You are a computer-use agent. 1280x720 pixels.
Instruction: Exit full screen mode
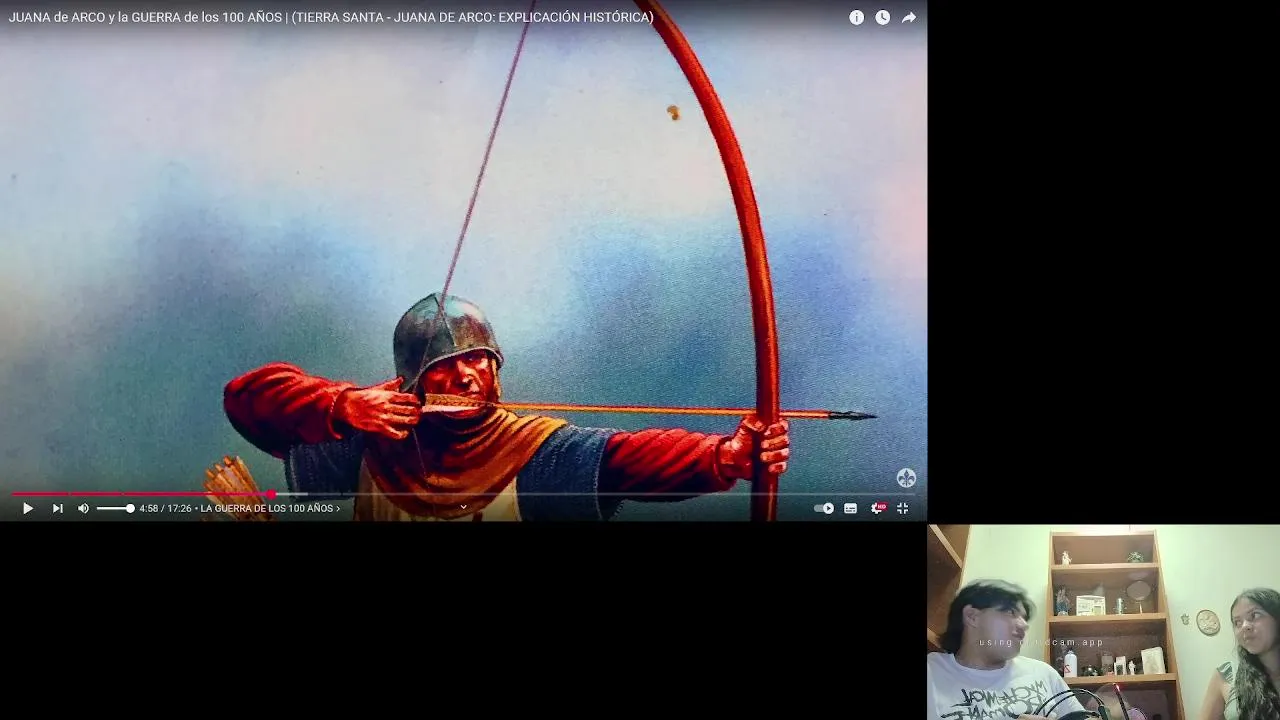pyautogui.click(x=902, y=508)
